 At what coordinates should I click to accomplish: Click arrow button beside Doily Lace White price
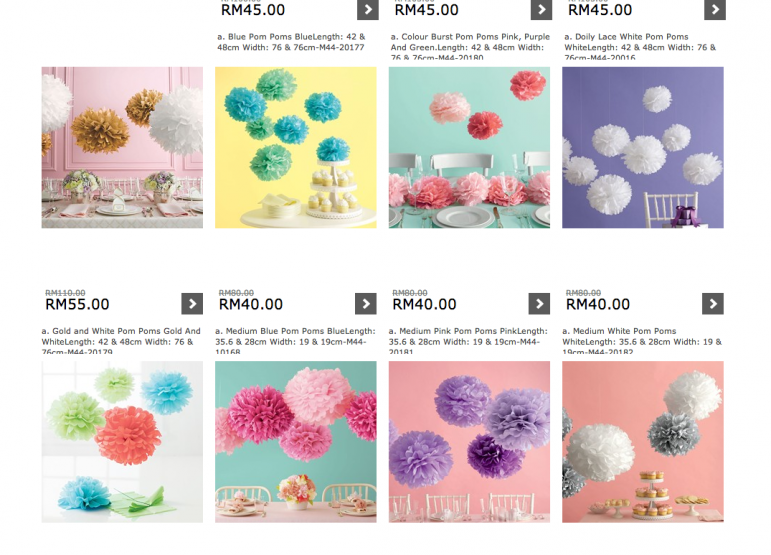[714, 9]
